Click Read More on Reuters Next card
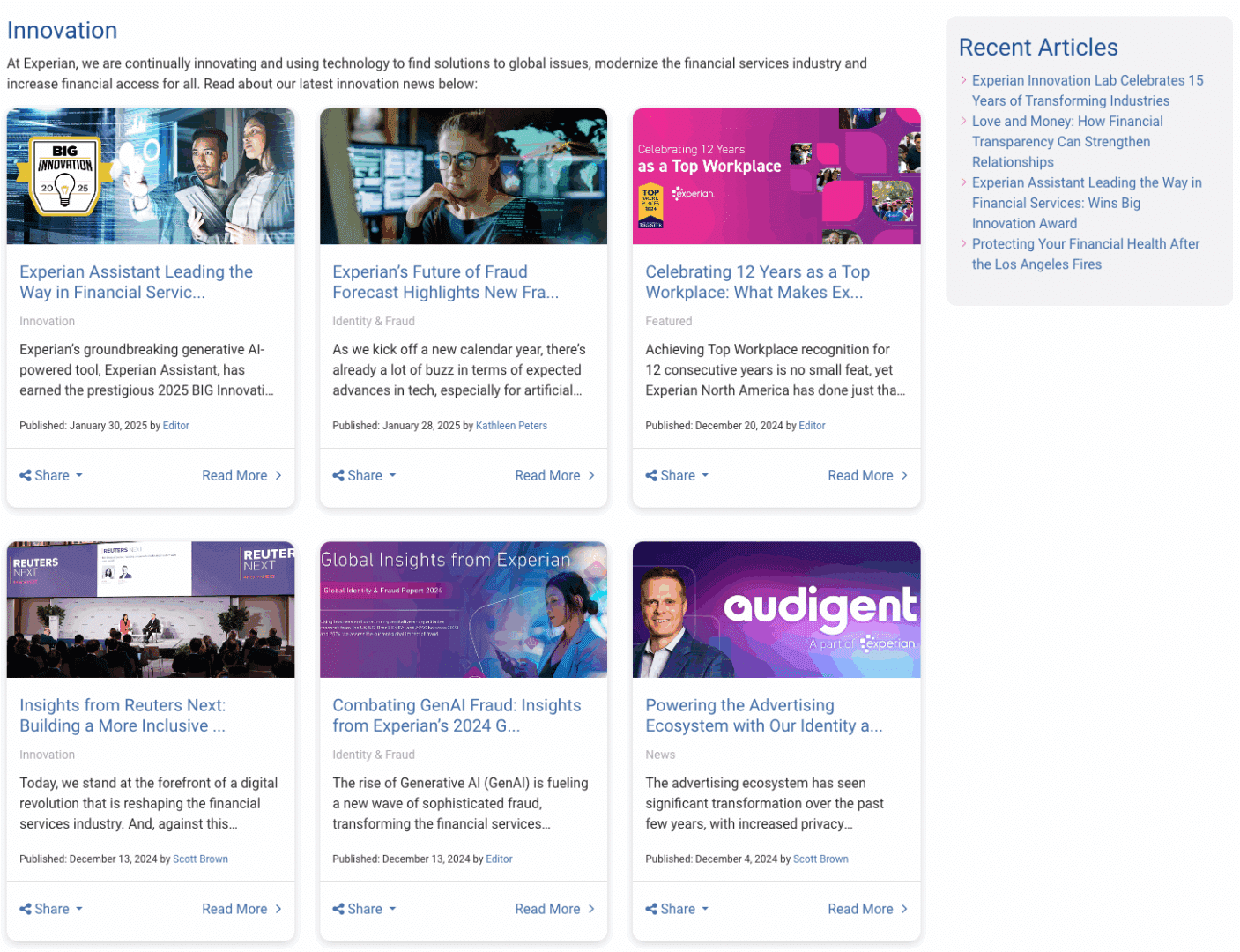Screen dimensions: 1240x952 pos(241,909)
